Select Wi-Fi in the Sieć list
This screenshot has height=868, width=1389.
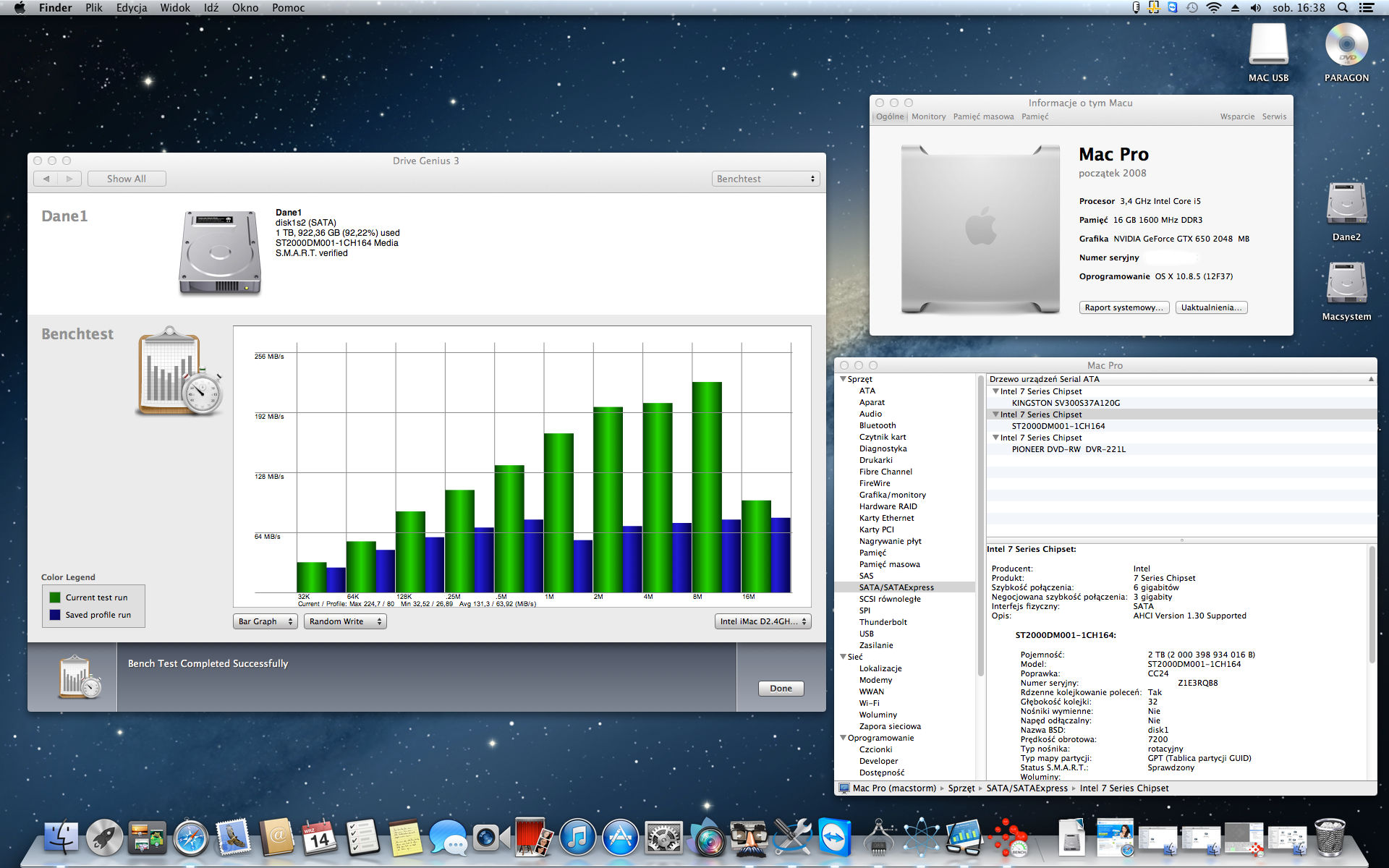pos(904,703)
